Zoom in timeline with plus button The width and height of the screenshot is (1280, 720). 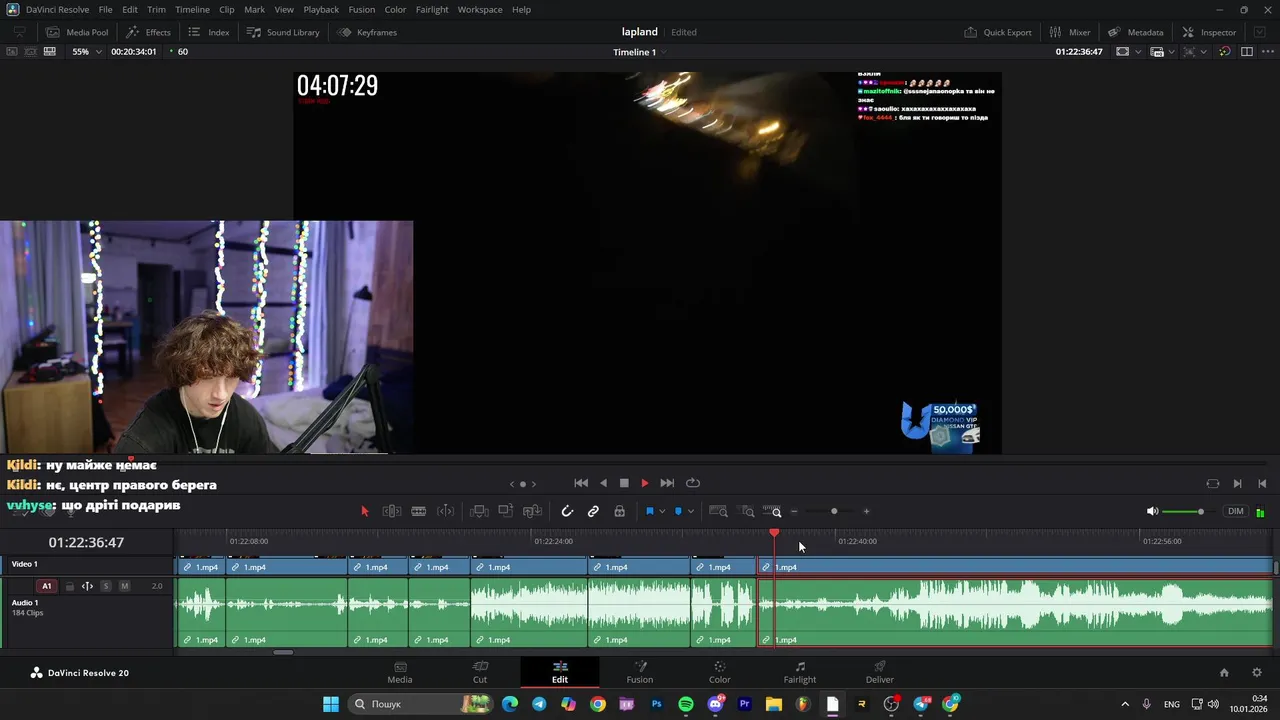pos(866,511)
